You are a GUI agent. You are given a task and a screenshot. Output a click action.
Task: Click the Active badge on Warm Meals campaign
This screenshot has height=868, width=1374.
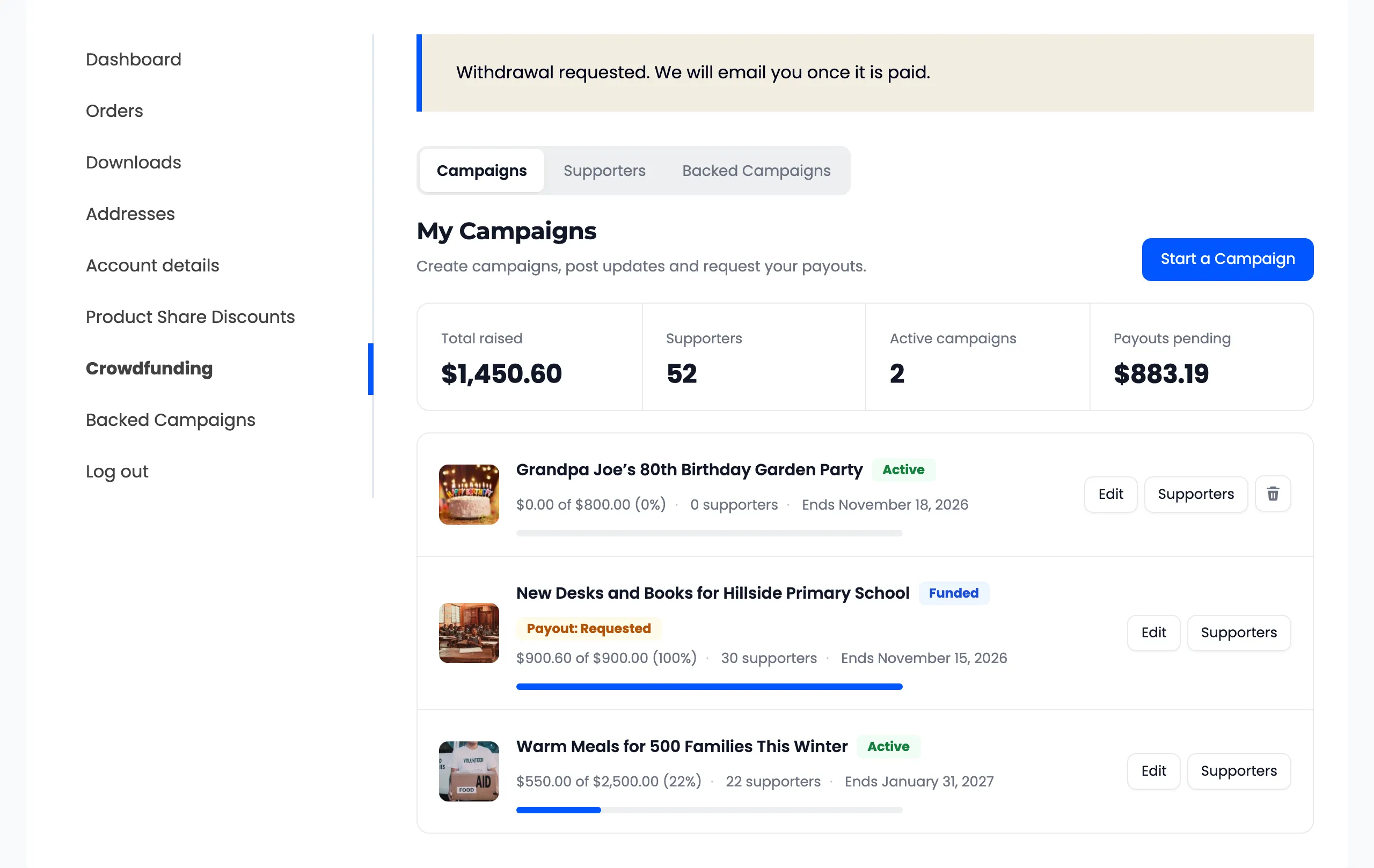pos(888,747)
